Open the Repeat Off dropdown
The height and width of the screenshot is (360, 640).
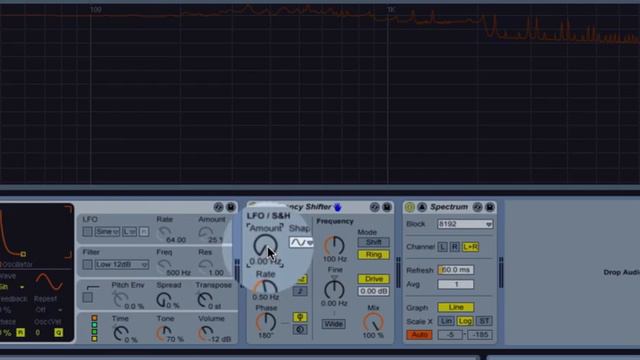click(x=48, y=310)
